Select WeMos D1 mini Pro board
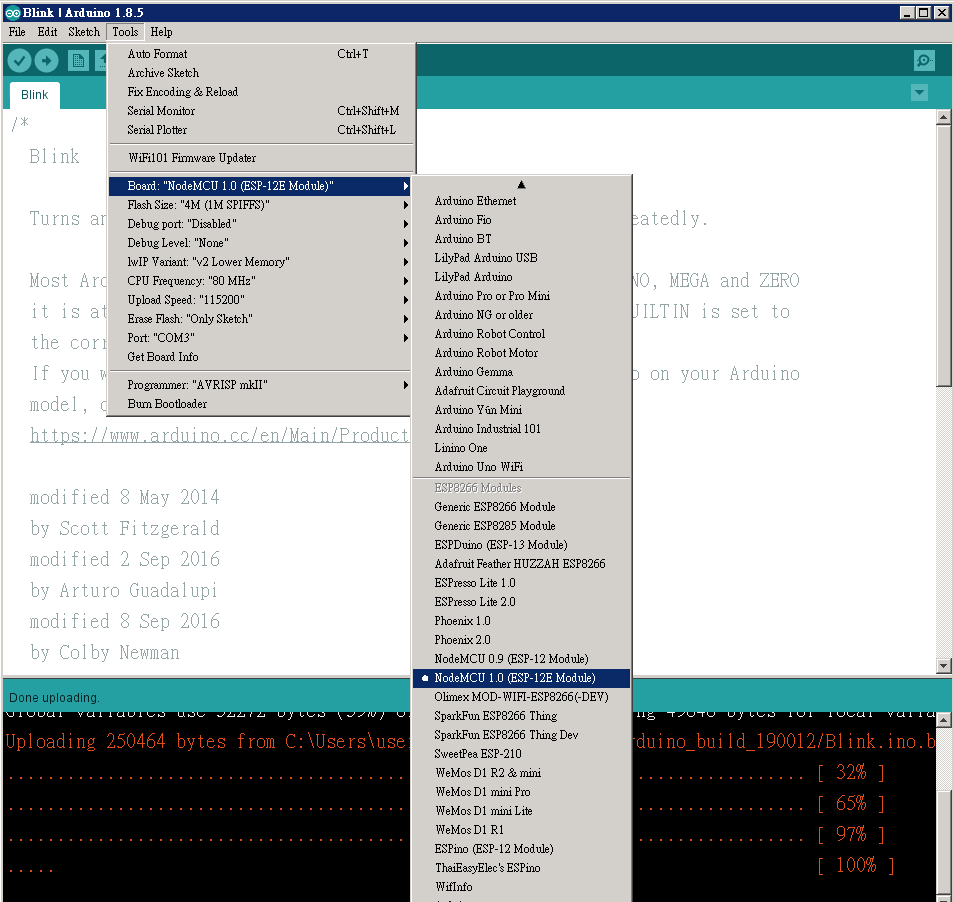954x902 pixels. pos(521,791)
